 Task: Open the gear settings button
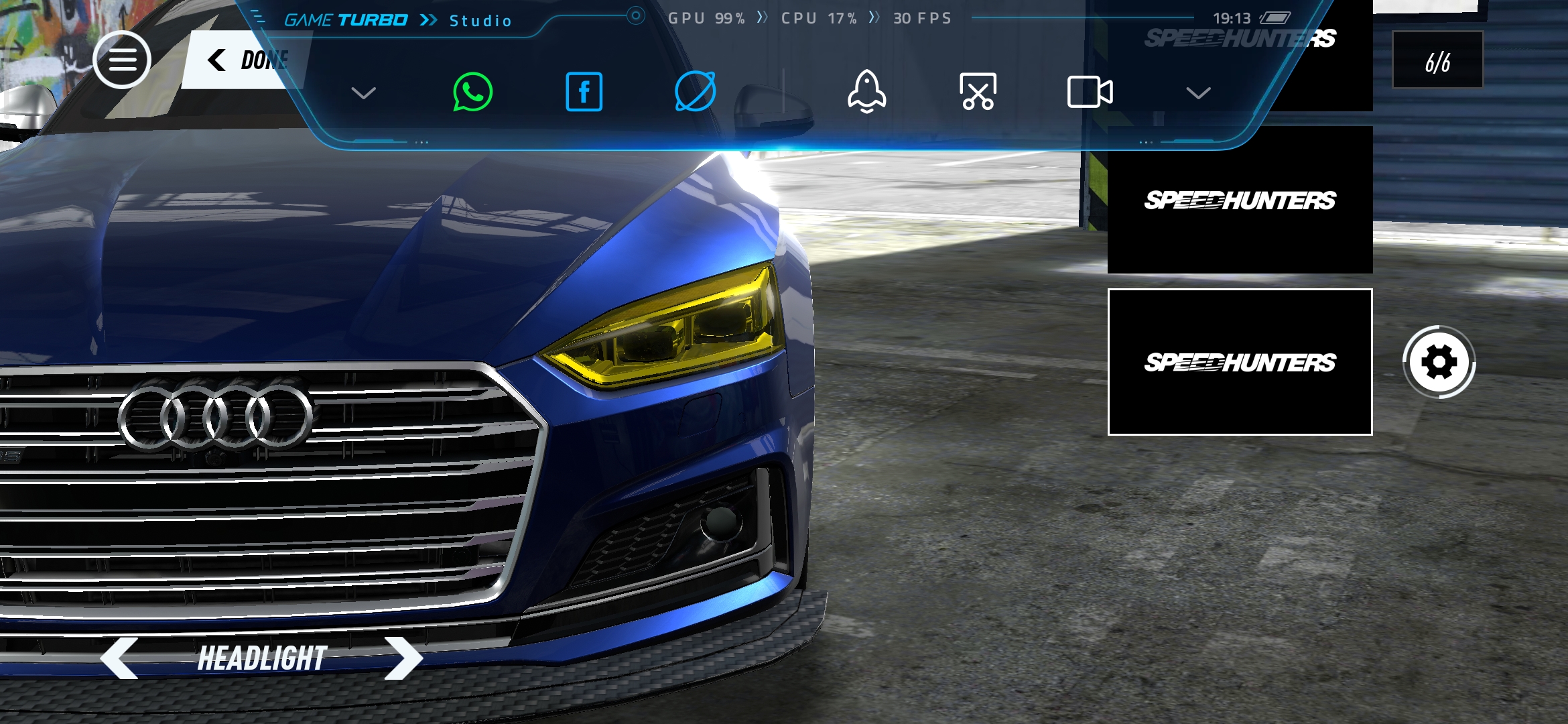(1439, 362)
